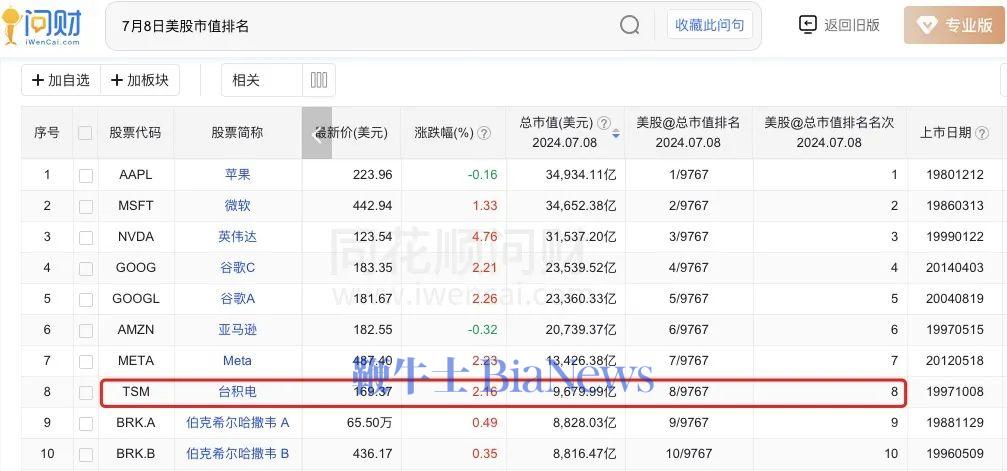Viewport: 1007px width, 471px height.
Task: Open stock link 伯克希尔哈撒韦 A
Action: point(238,422)
